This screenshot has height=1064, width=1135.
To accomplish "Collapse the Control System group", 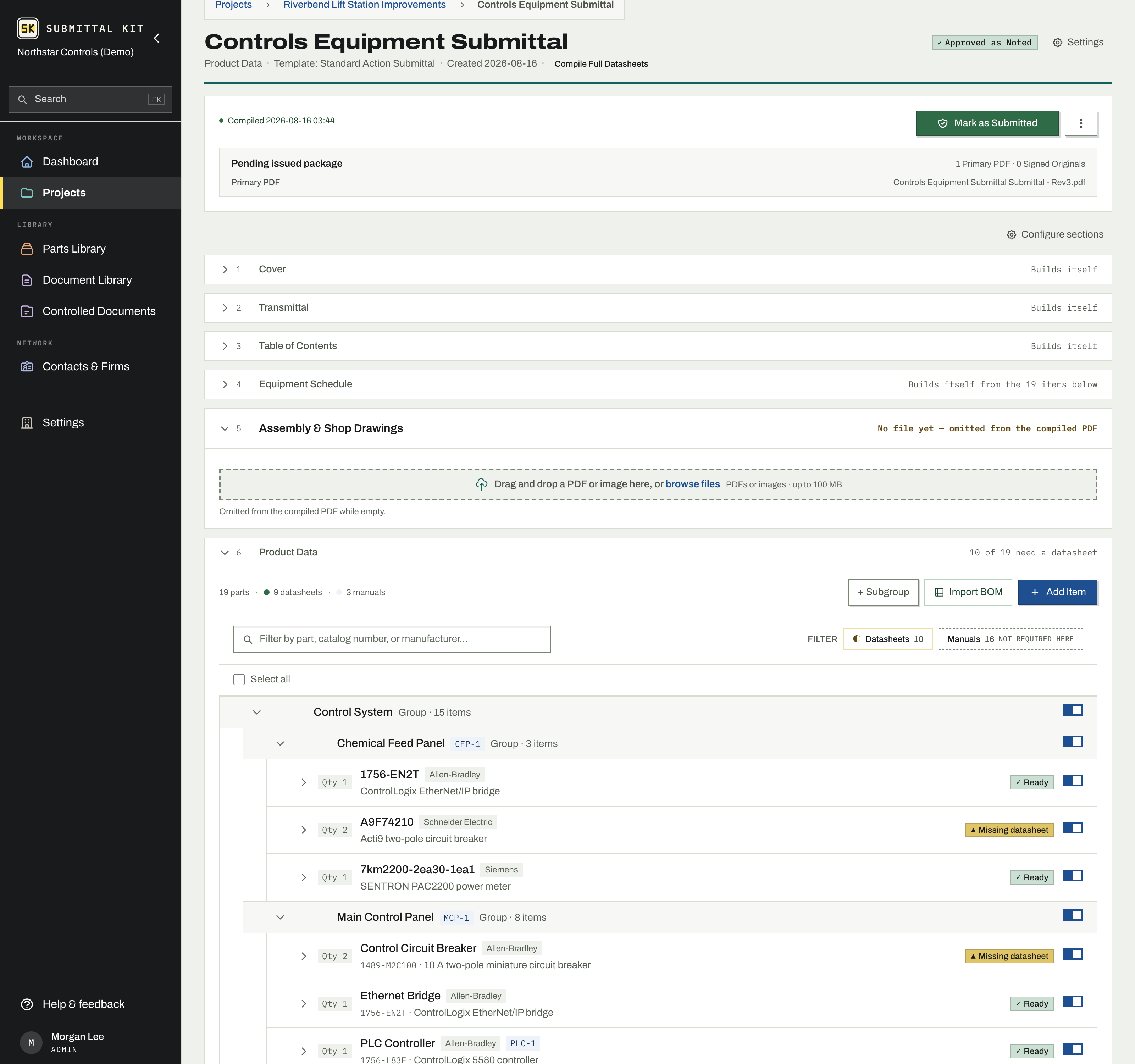I will (x=256, y=713).
